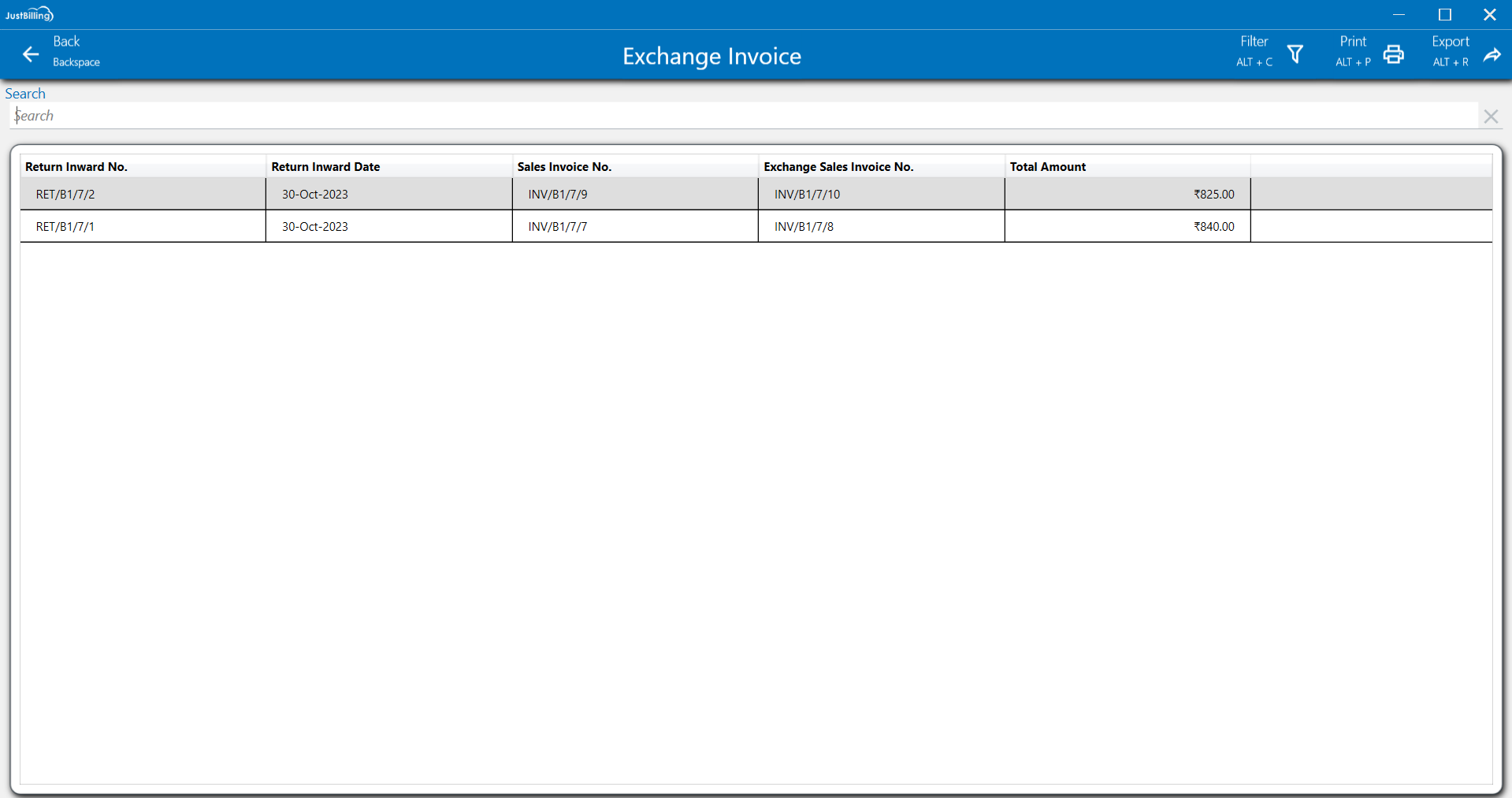1512x798 pixels.
Task: Sort by Return Inward No. column header
Action: [x=76, y=167]
